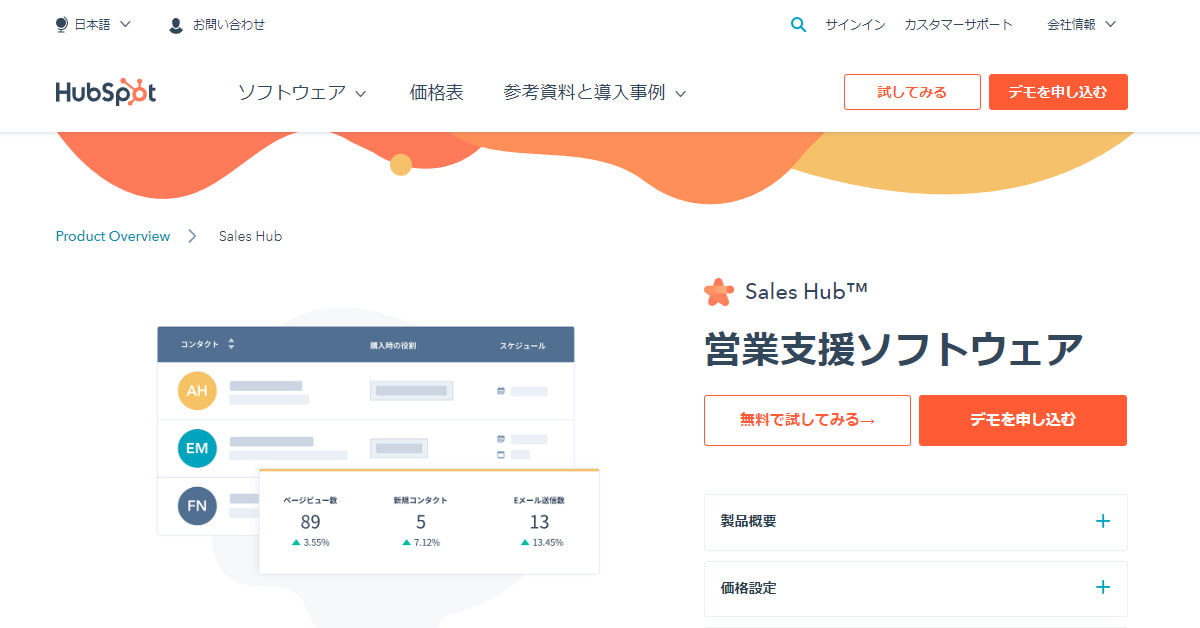Go to the 価格表 page
Image resolution: width=1200 pixels, height=628 pixels.
pyautogui.click(x=436, y=93)
